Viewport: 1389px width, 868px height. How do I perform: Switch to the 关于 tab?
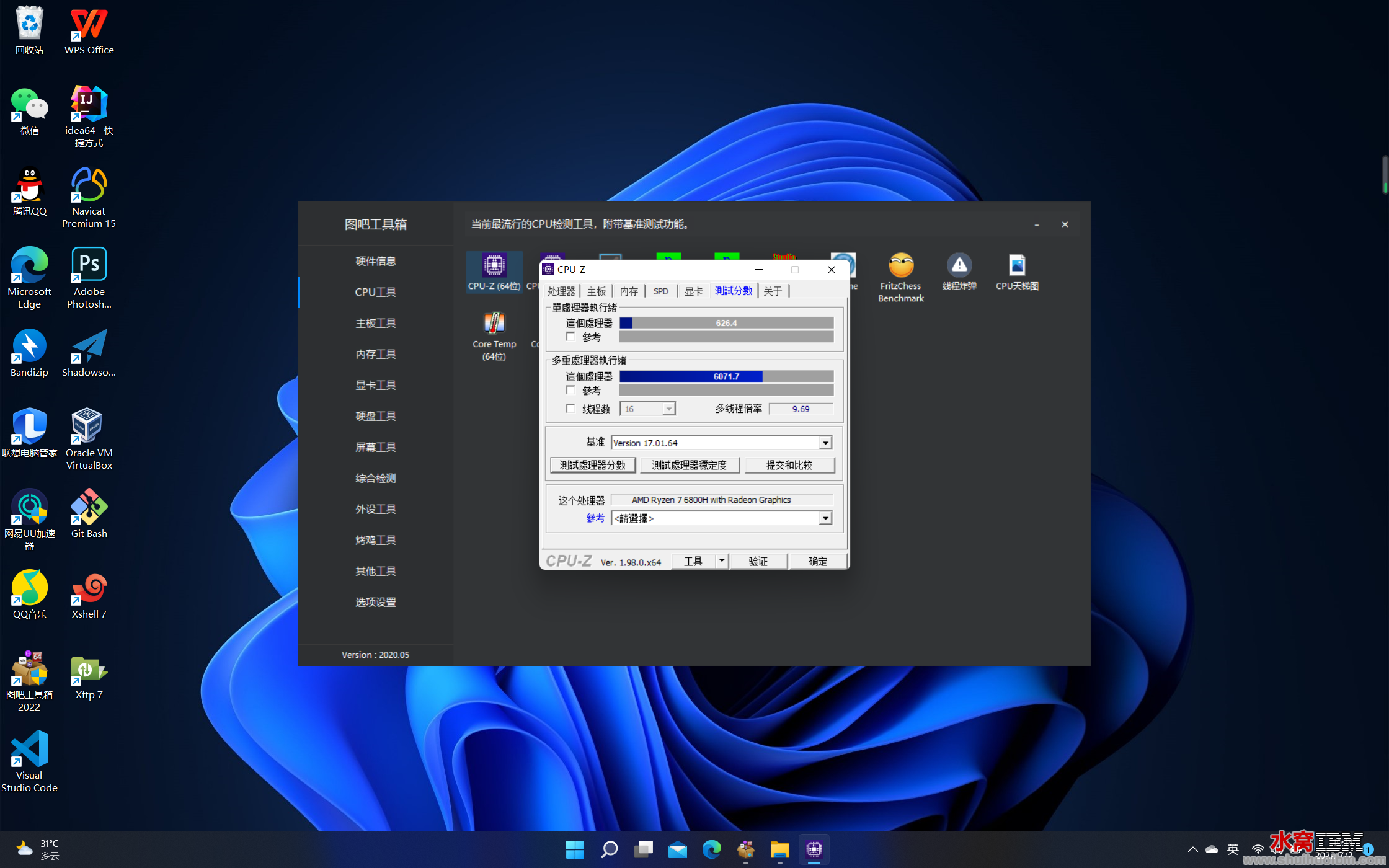point(773,291)
